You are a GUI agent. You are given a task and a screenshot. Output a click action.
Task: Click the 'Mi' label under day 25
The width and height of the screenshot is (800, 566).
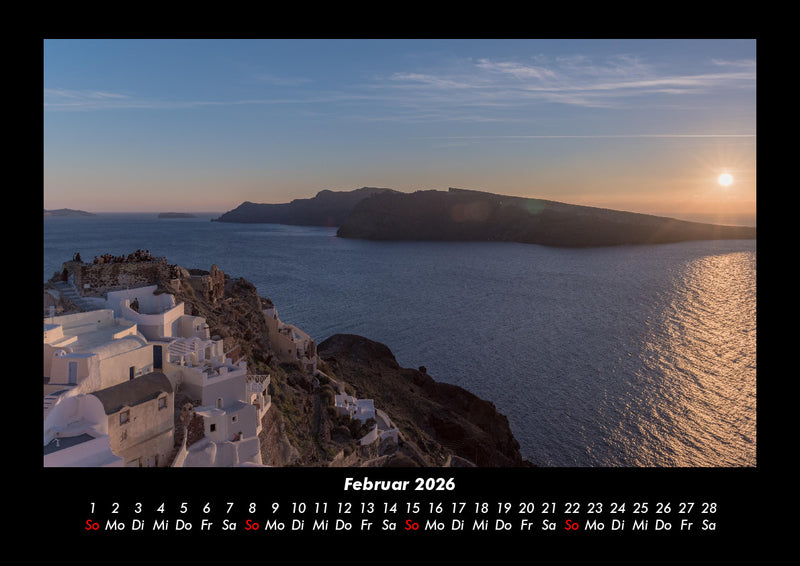point(640,525)
